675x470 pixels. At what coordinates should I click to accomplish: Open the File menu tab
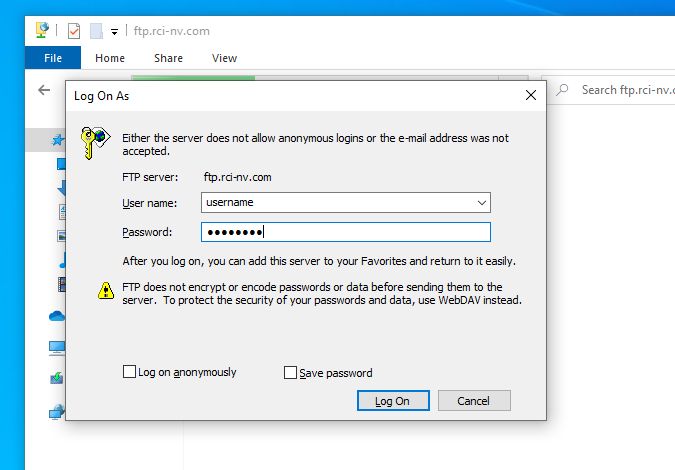pos(53,58)
